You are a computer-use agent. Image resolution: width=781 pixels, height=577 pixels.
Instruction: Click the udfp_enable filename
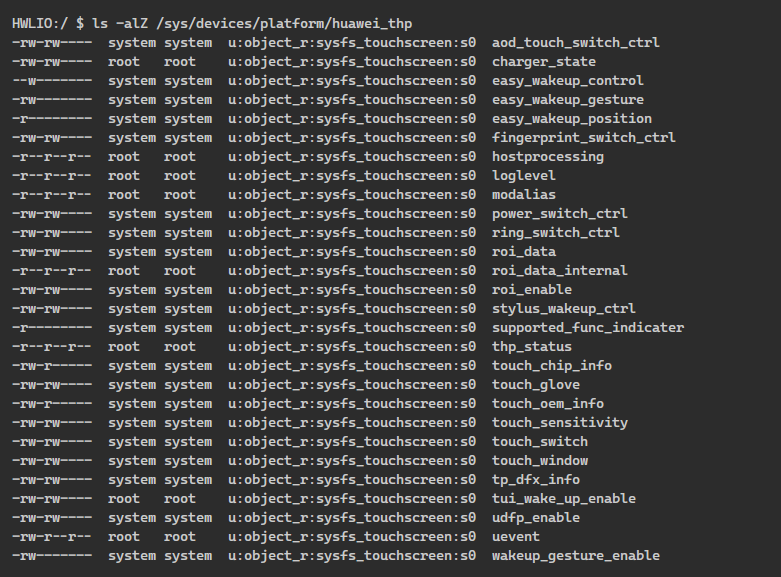(535, 517)
